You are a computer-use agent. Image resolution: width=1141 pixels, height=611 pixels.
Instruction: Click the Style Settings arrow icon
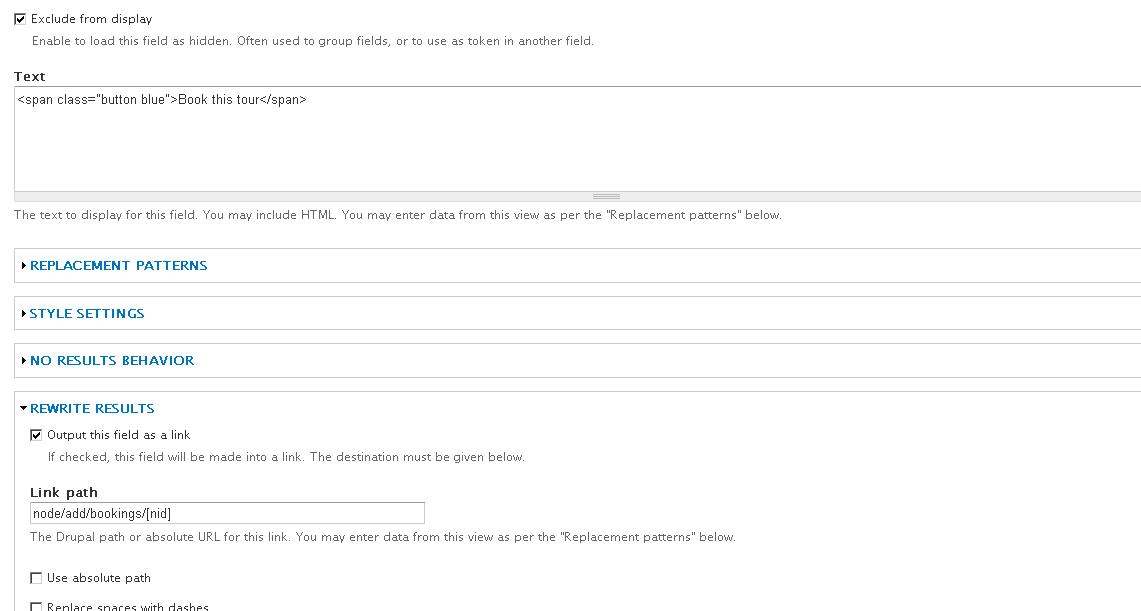(x=24, y=314)
